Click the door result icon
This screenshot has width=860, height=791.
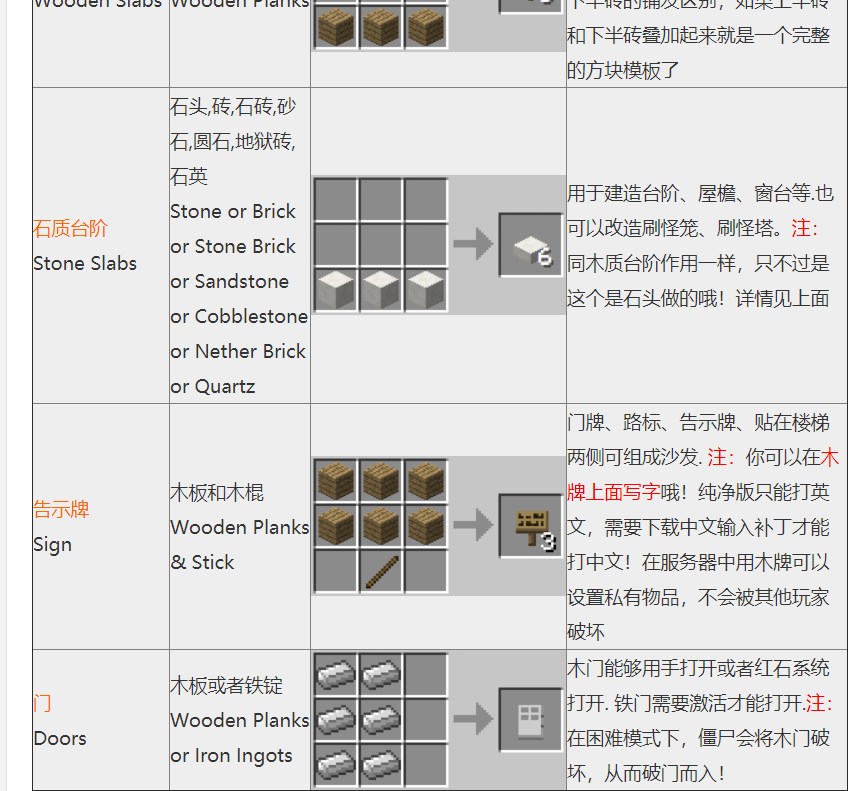(x=531, y=719)
